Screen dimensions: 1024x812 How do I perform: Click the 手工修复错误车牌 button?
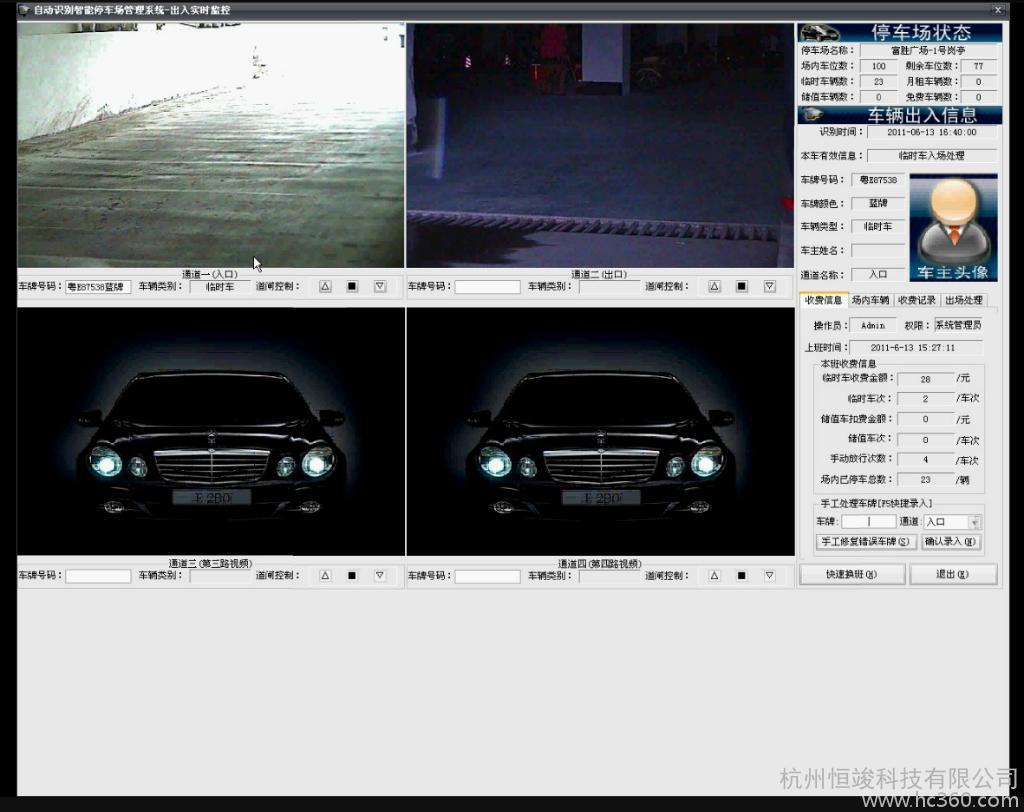click(866, 542)
